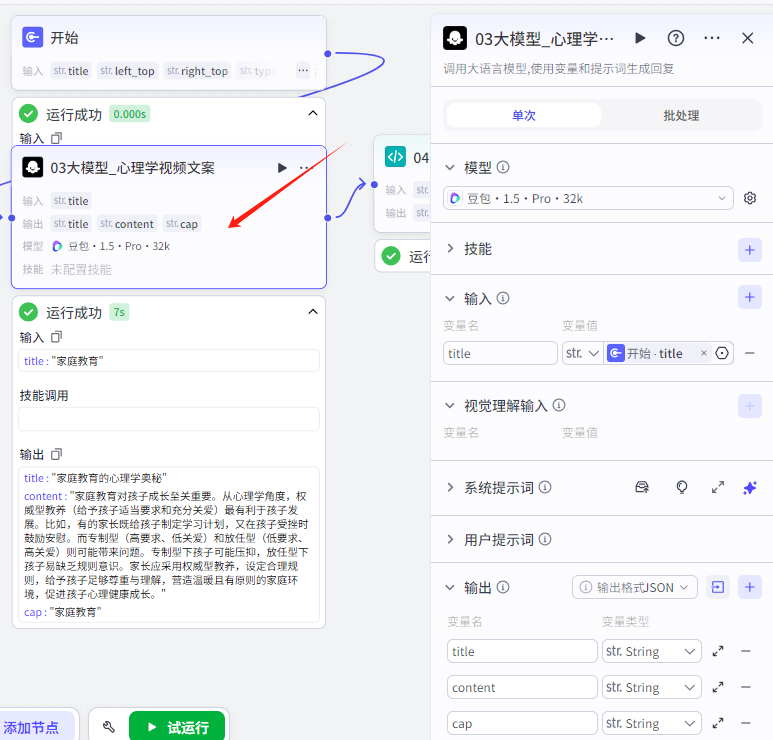Viewport: 773px width, 740px height.
Task: Expand 系统提示词 editor to fullscreen
Action: 718,488
